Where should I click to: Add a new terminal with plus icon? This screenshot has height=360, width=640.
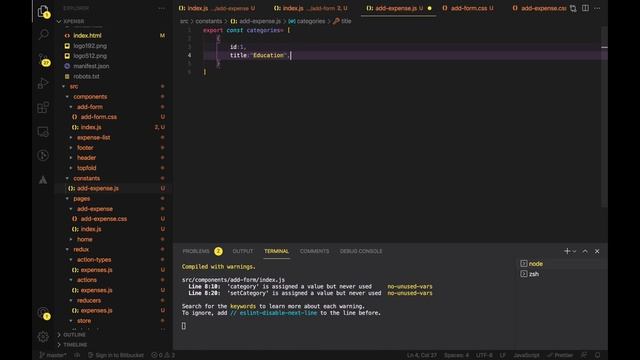pyautogui.click(x=567, y=251)
